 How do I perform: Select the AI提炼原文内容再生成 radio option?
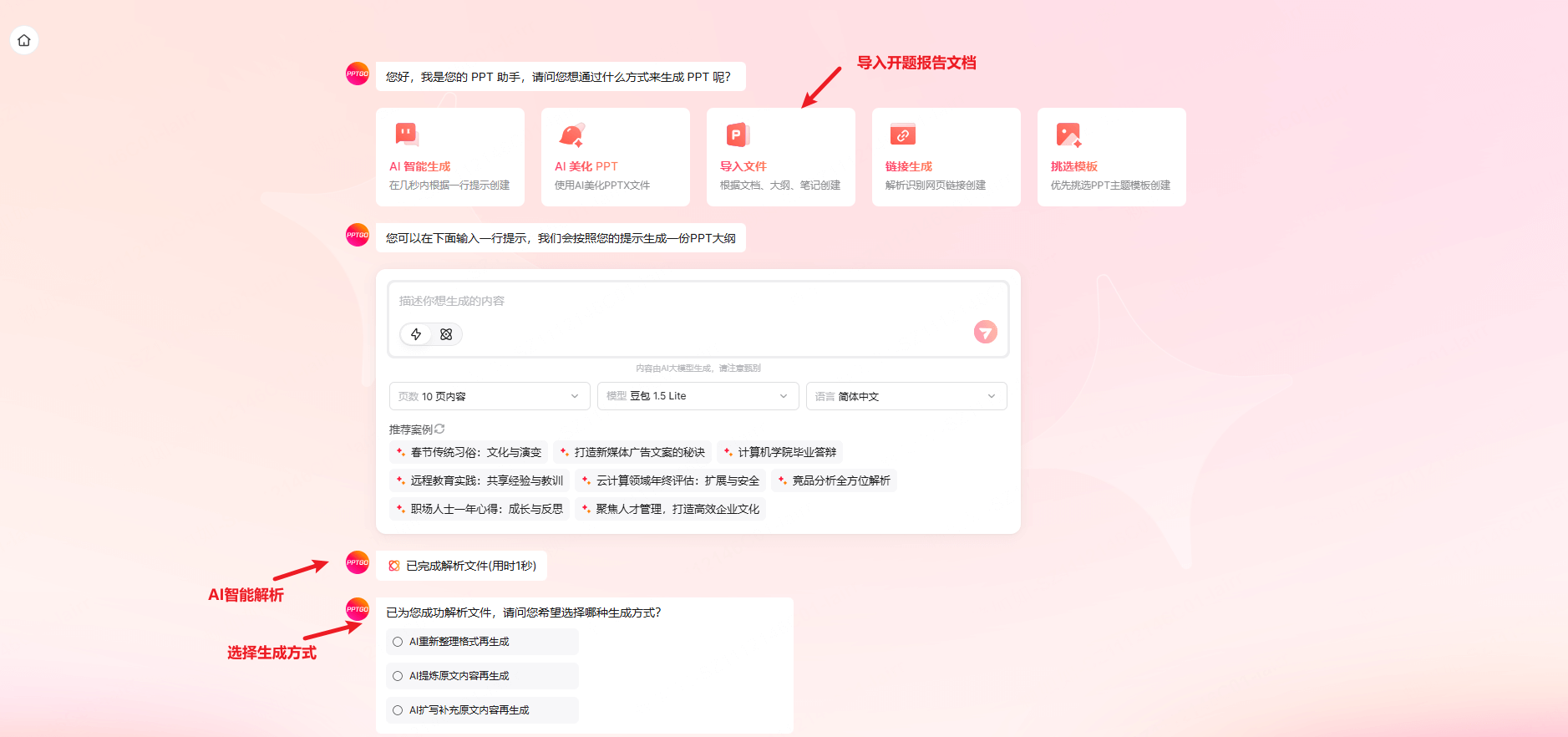pos(482,676)
